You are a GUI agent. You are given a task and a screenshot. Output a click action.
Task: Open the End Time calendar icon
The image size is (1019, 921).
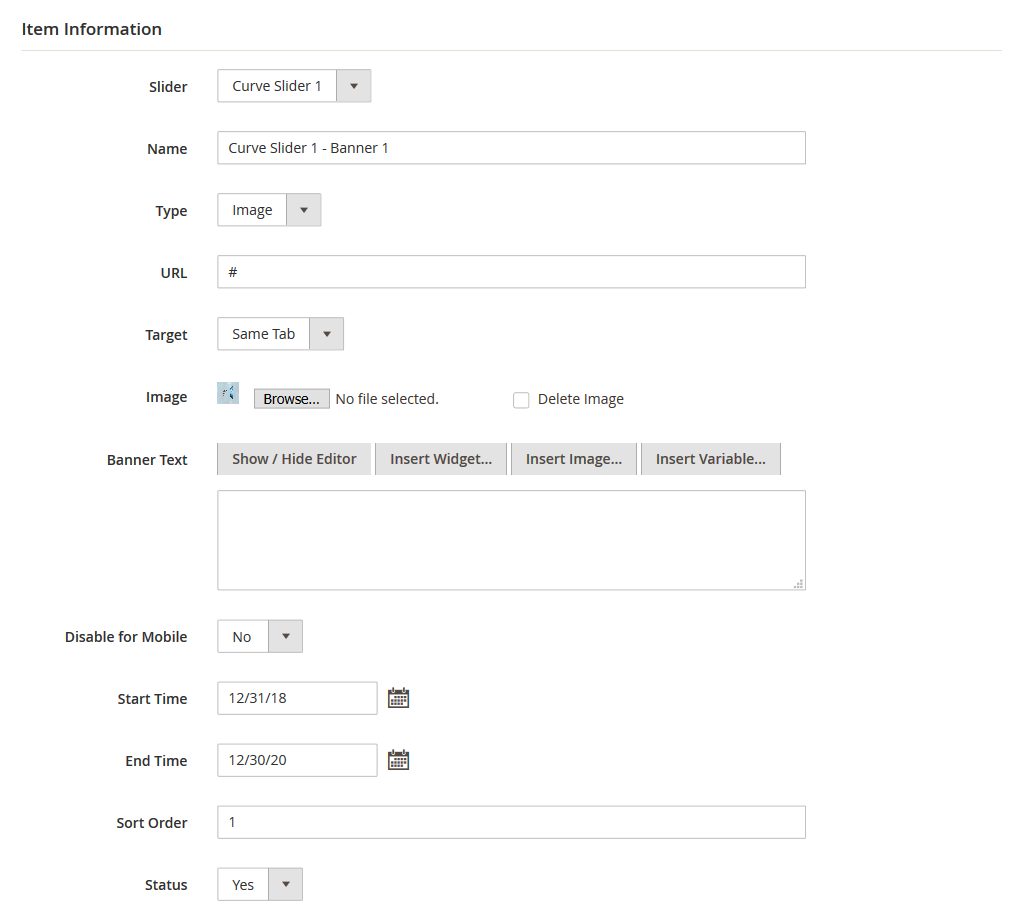(398, 760)
